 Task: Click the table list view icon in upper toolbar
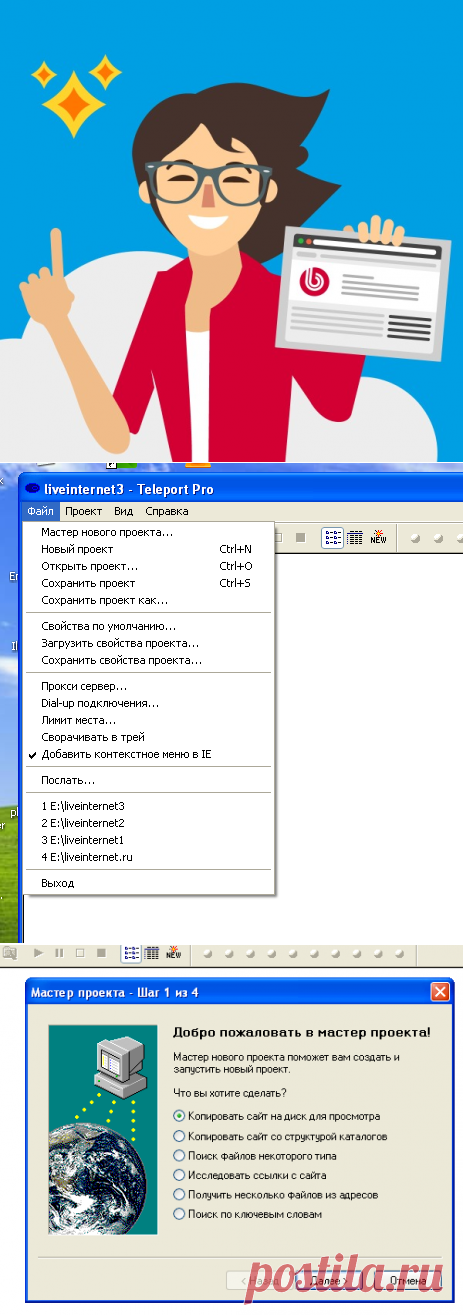tap(355, 537)
